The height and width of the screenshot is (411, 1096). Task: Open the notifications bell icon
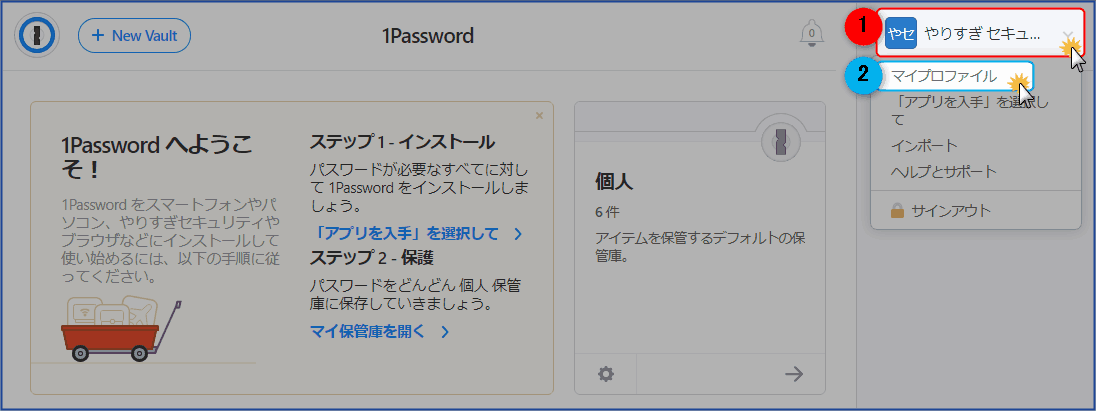pos(811,33)
